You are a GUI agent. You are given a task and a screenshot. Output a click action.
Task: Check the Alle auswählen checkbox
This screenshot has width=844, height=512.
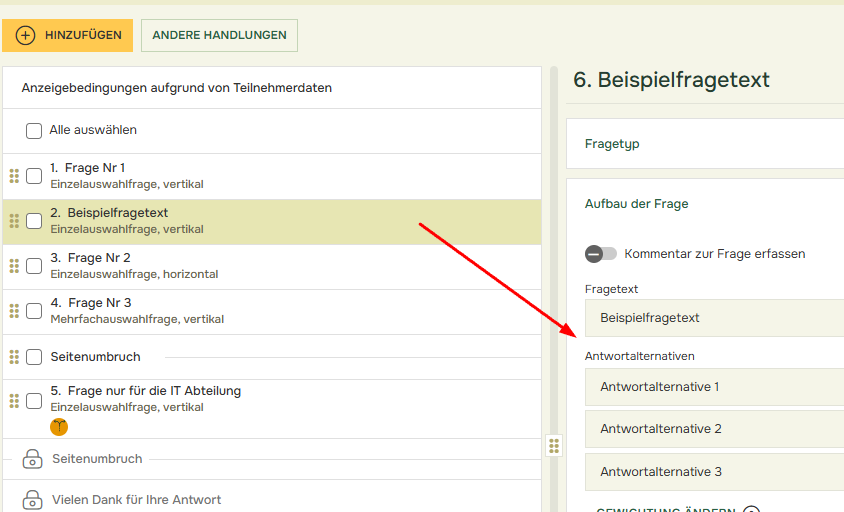coord(34,131)
